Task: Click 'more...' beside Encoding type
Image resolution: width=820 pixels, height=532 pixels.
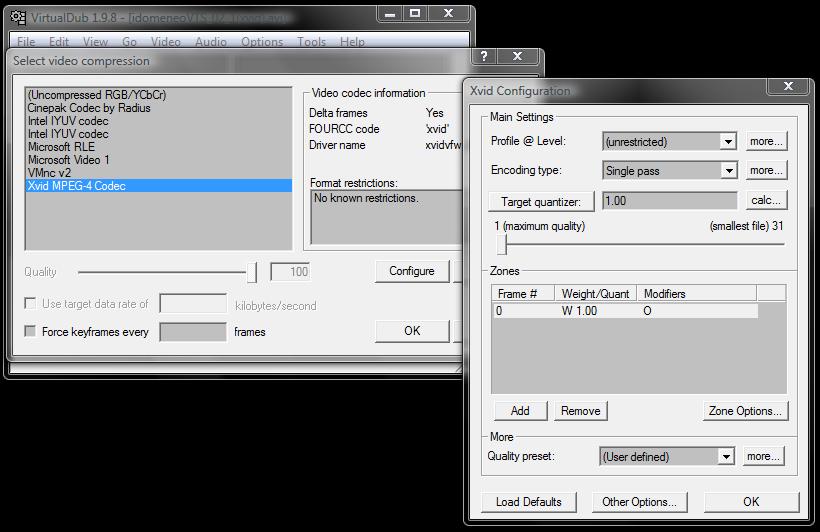Action: click(766, 171)
